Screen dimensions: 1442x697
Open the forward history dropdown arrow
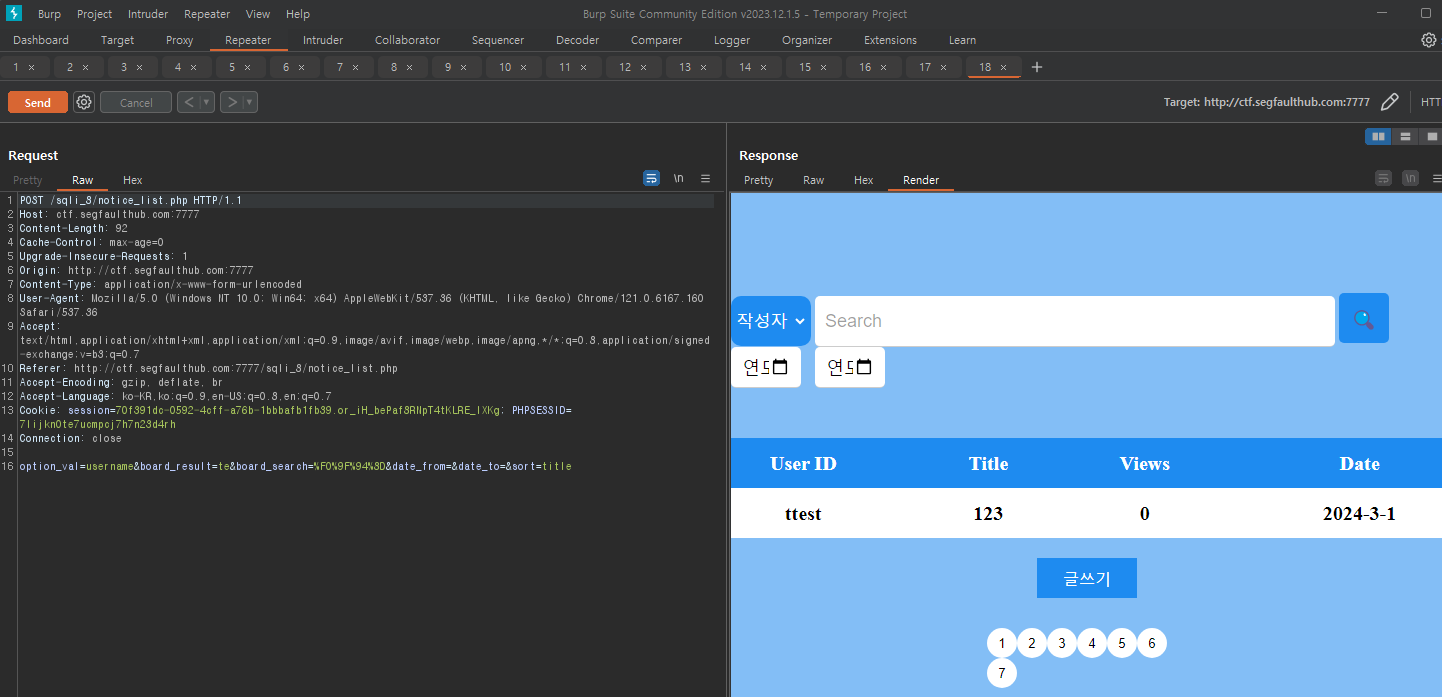[250, 102]
